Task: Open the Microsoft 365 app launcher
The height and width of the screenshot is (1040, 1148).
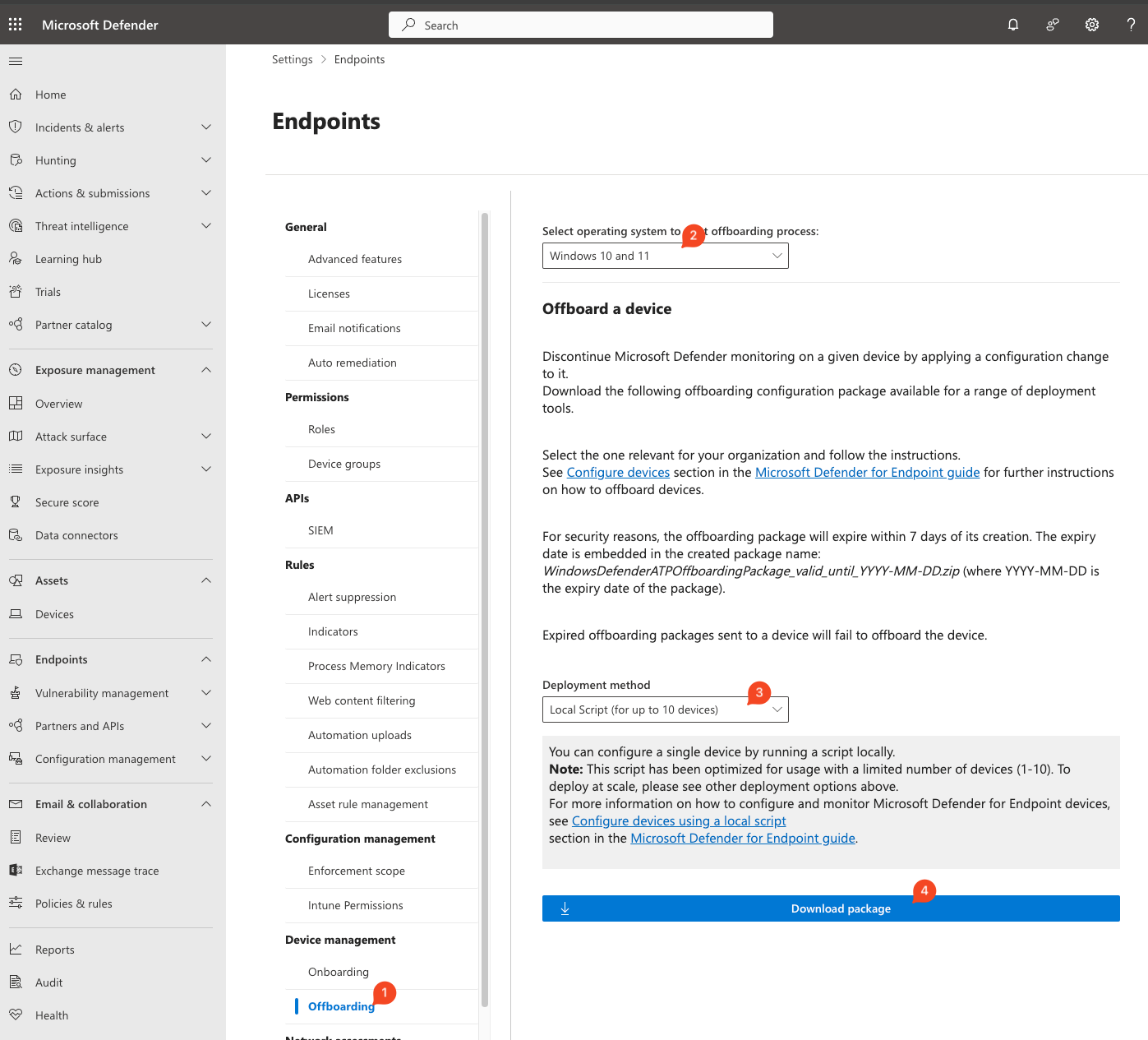Action: coord(15,24)
